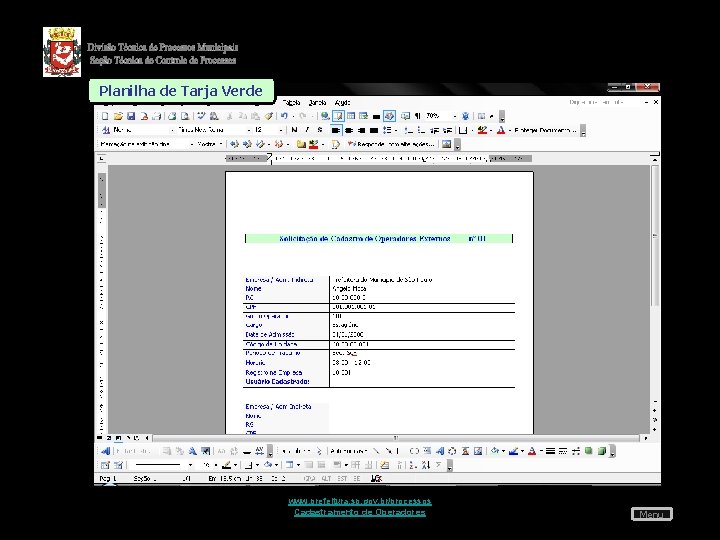Run the spelling and grammar check
The width and height of the screenshot is (720, 540).
click(202, 116)
